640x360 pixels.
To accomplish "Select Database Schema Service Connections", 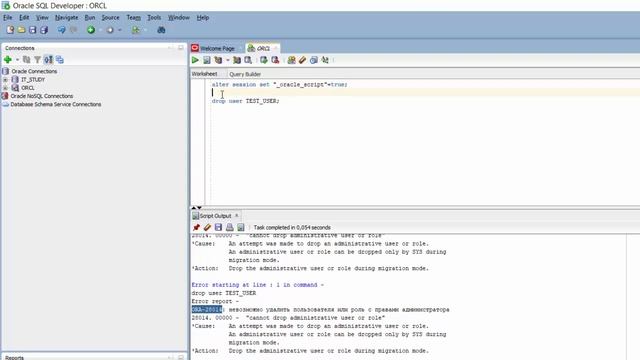I will point(56,104).
